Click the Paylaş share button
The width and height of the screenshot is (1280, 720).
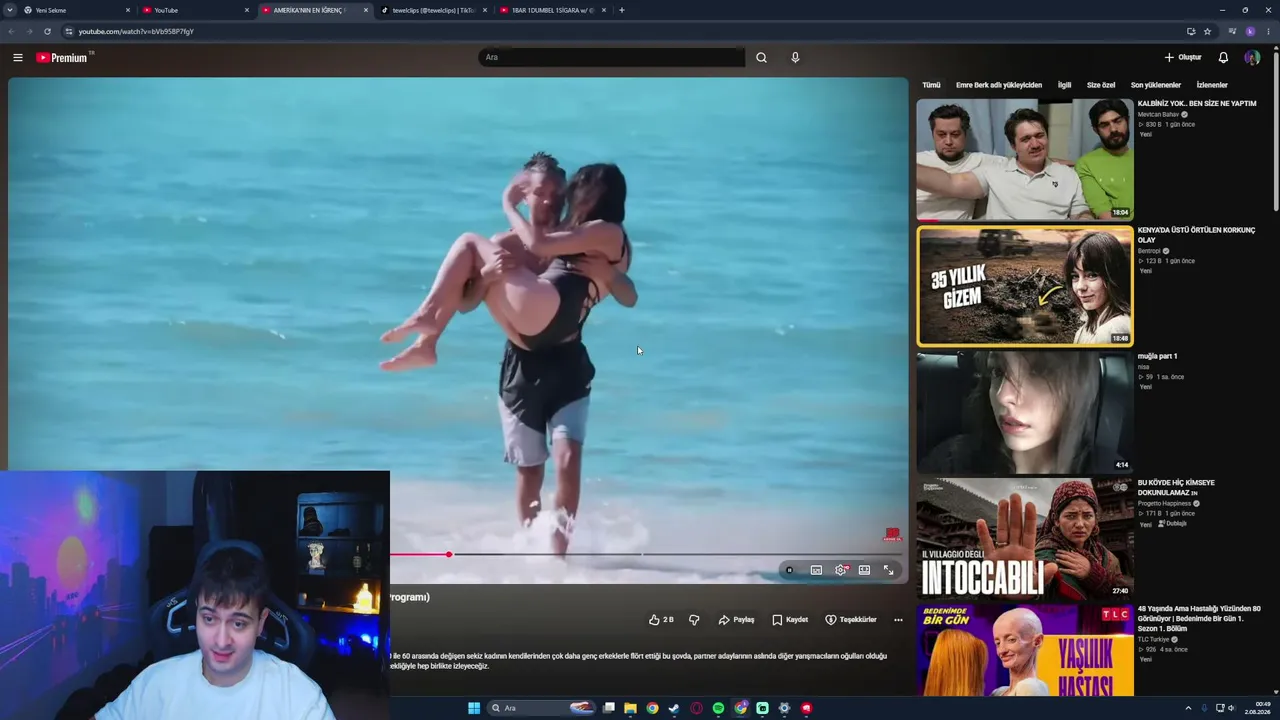point(736,620)
